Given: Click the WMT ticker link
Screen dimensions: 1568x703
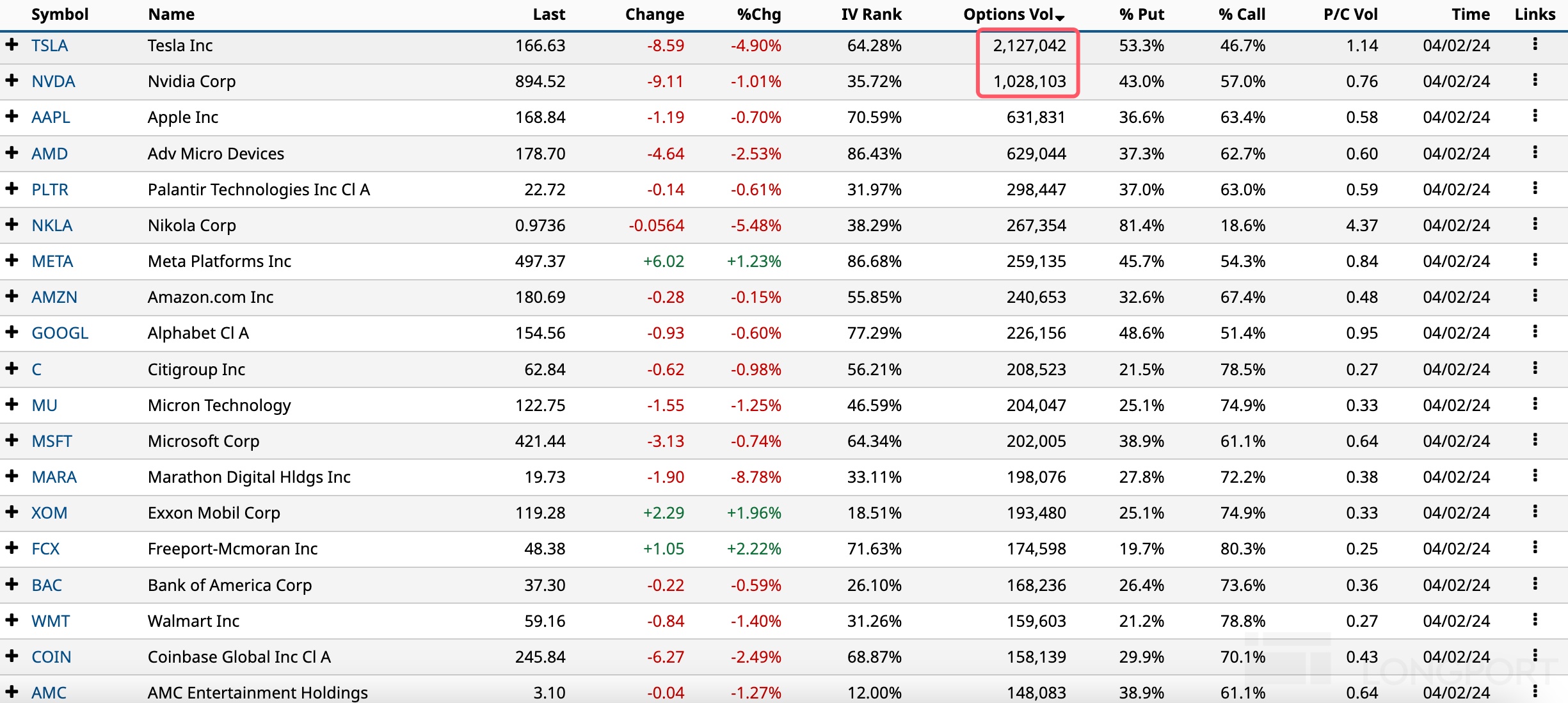Looking at the screenshot, I should (51, 621).
